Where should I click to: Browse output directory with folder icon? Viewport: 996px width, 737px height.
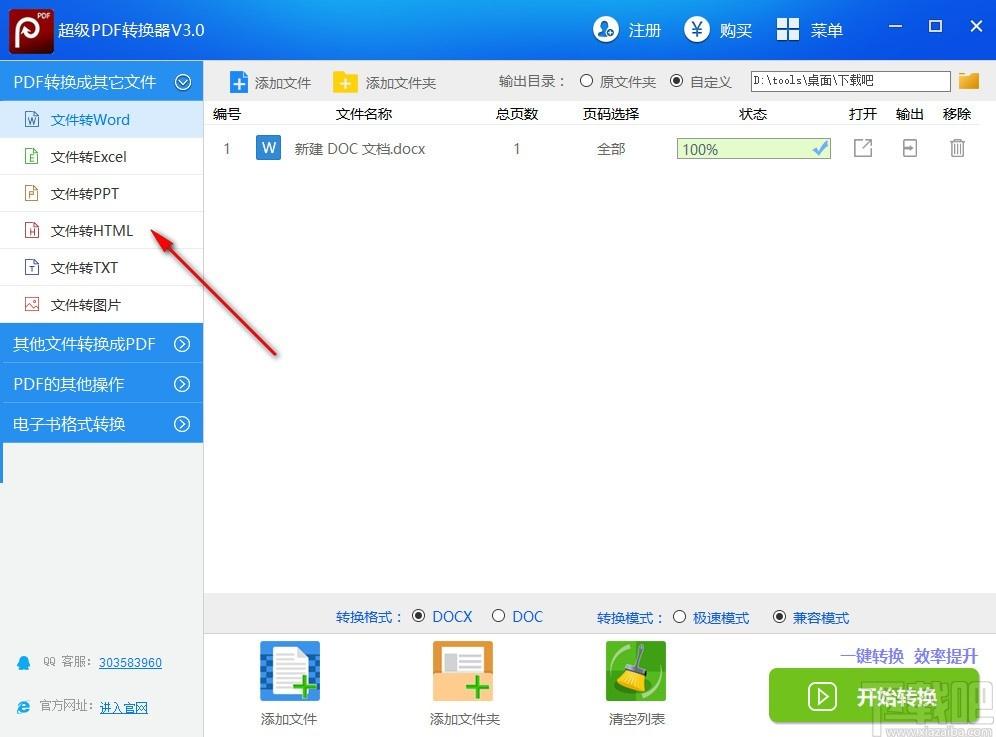[x=969, y=81]
